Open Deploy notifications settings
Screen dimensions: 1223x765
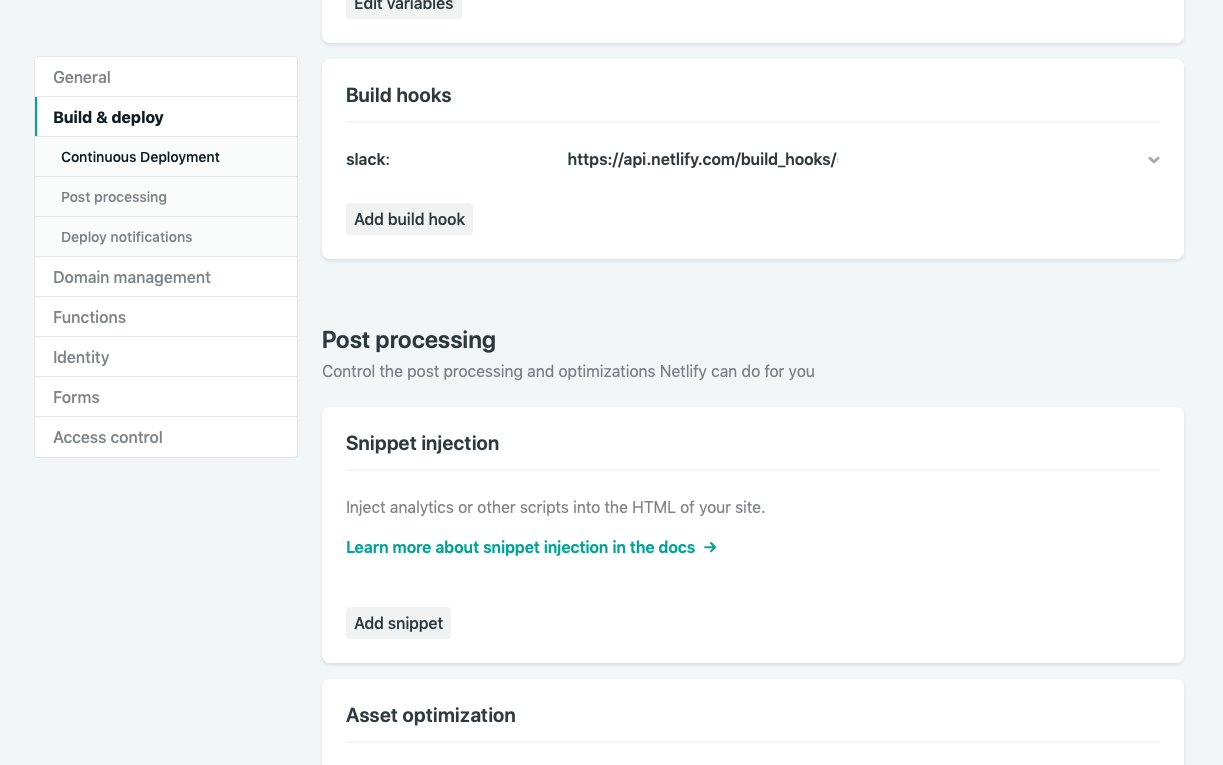126,237
